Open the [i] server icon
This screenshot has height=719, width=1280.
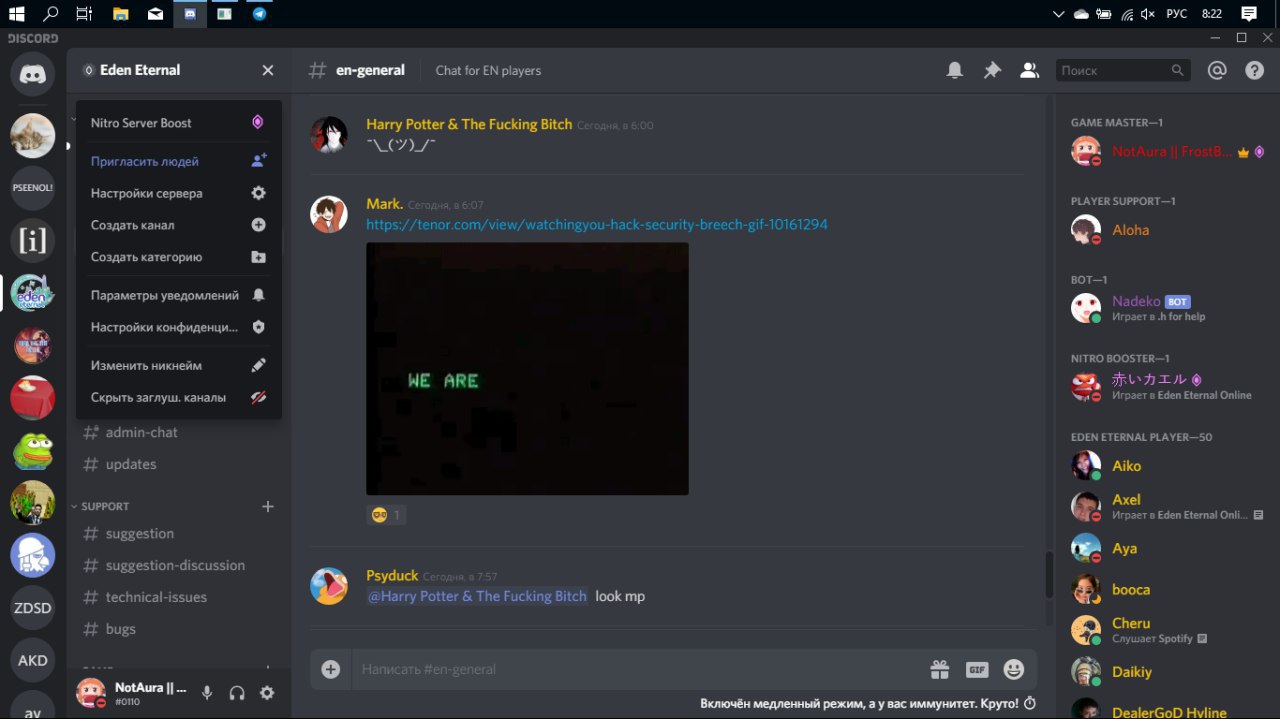tap(33, 240)
